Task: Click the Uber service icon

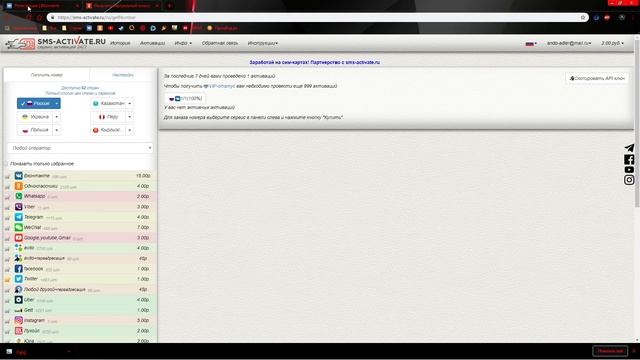Action: (x=18, y=300)
